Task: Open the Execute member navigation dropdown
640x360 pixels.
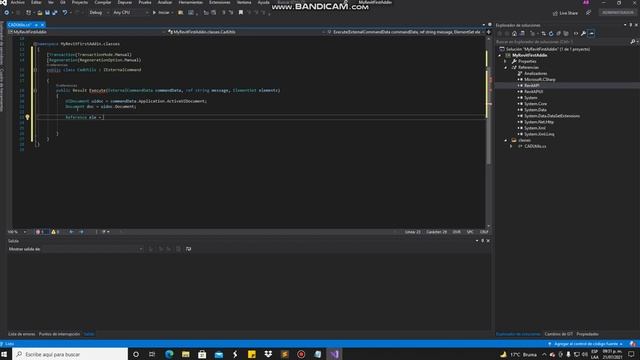Action: point(406,32)
